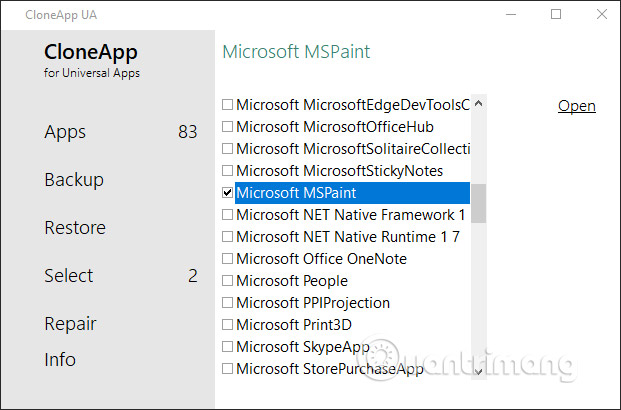This screenshot has width=621, height=410.
Task: Select the Microsoft MicrosoftStickyNotes checkbox
Action: (x=227, y=171)
